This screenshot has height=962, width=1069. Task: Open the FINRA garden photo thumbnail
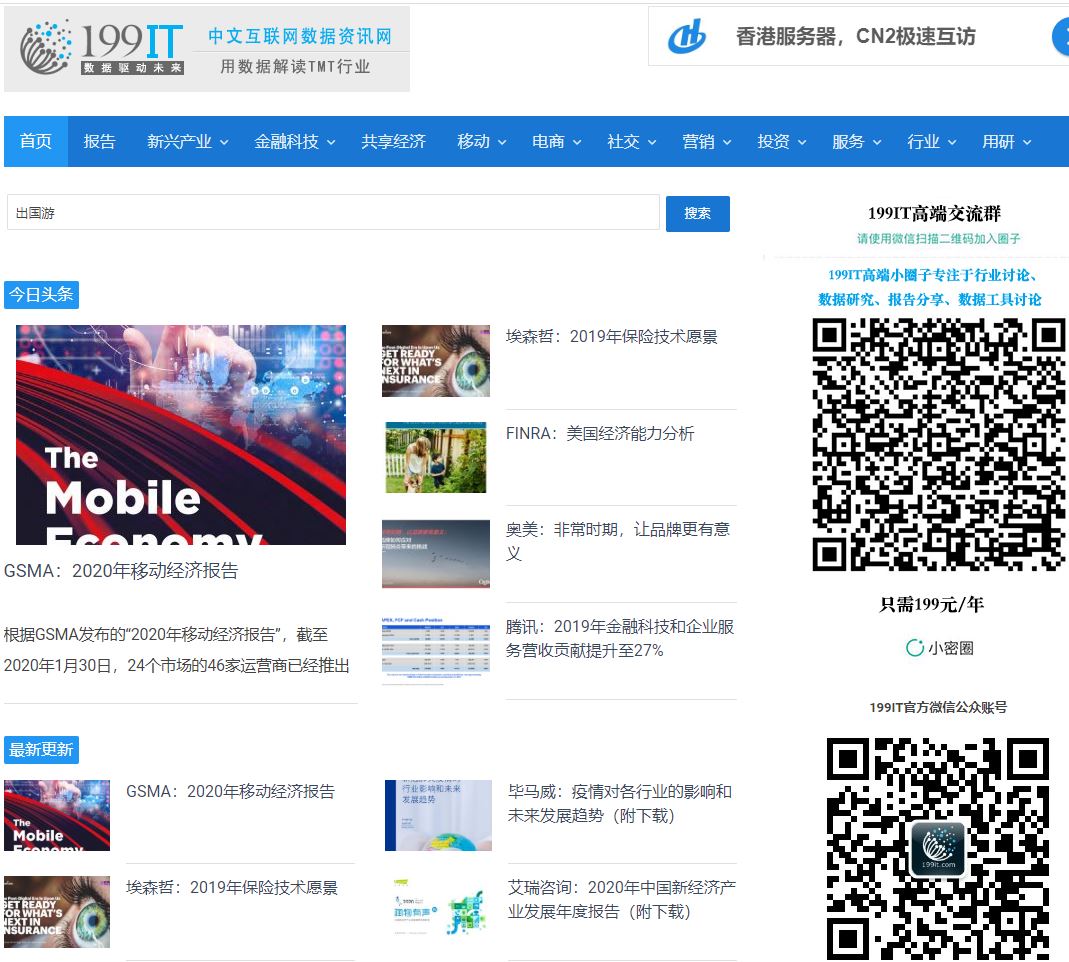pyautogui.click(x=436, y=457)
